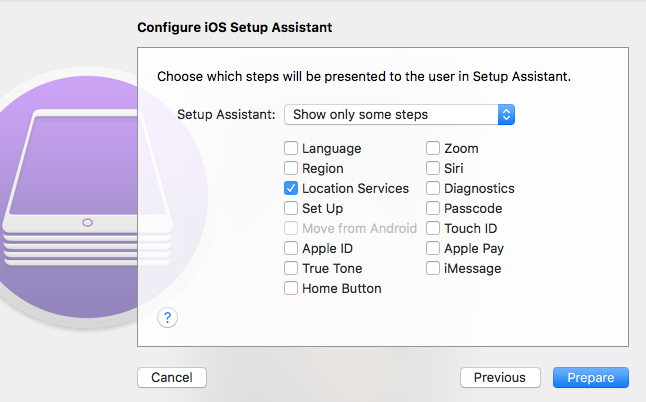Check the Home Button option

291,288
